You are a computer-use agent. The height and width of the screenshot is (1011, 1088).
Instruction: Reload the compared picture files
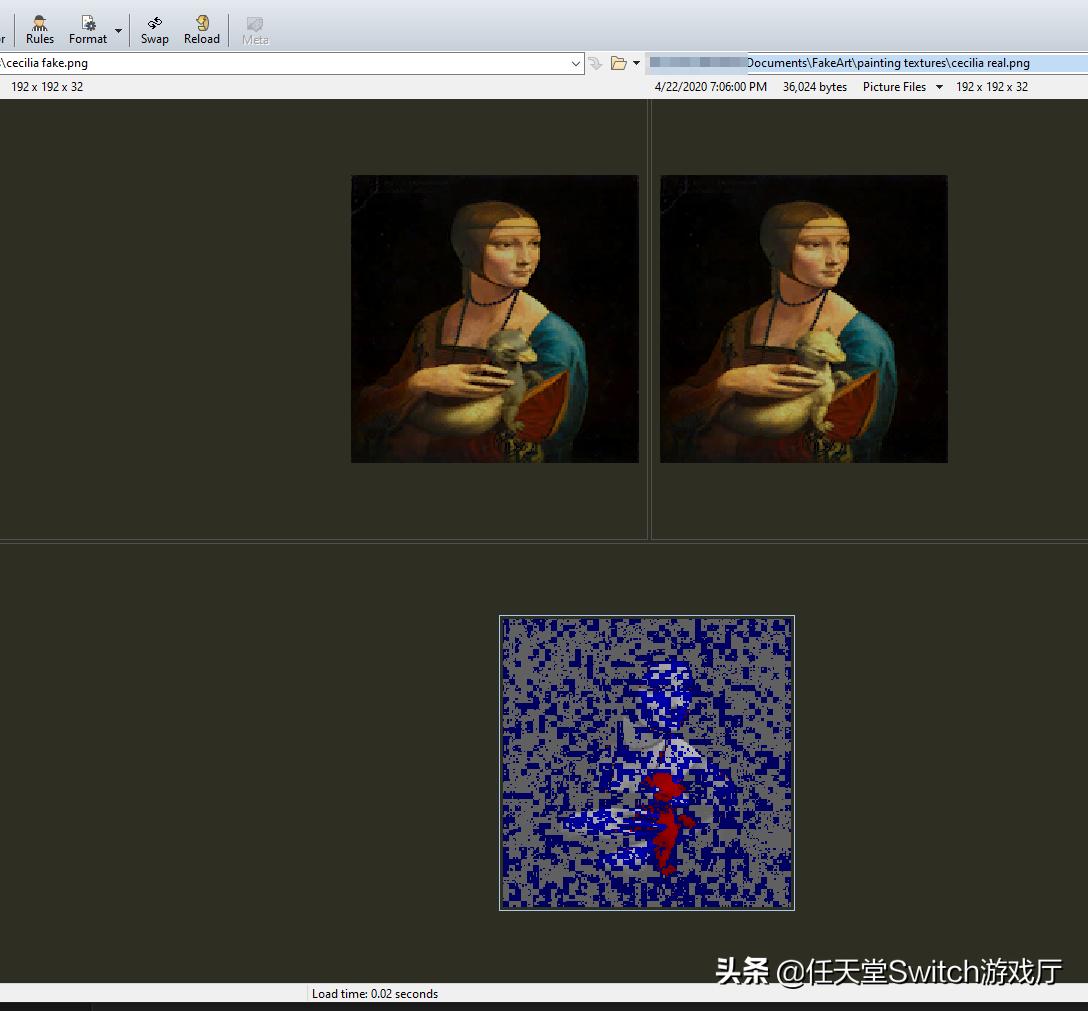tap(202, 31)
